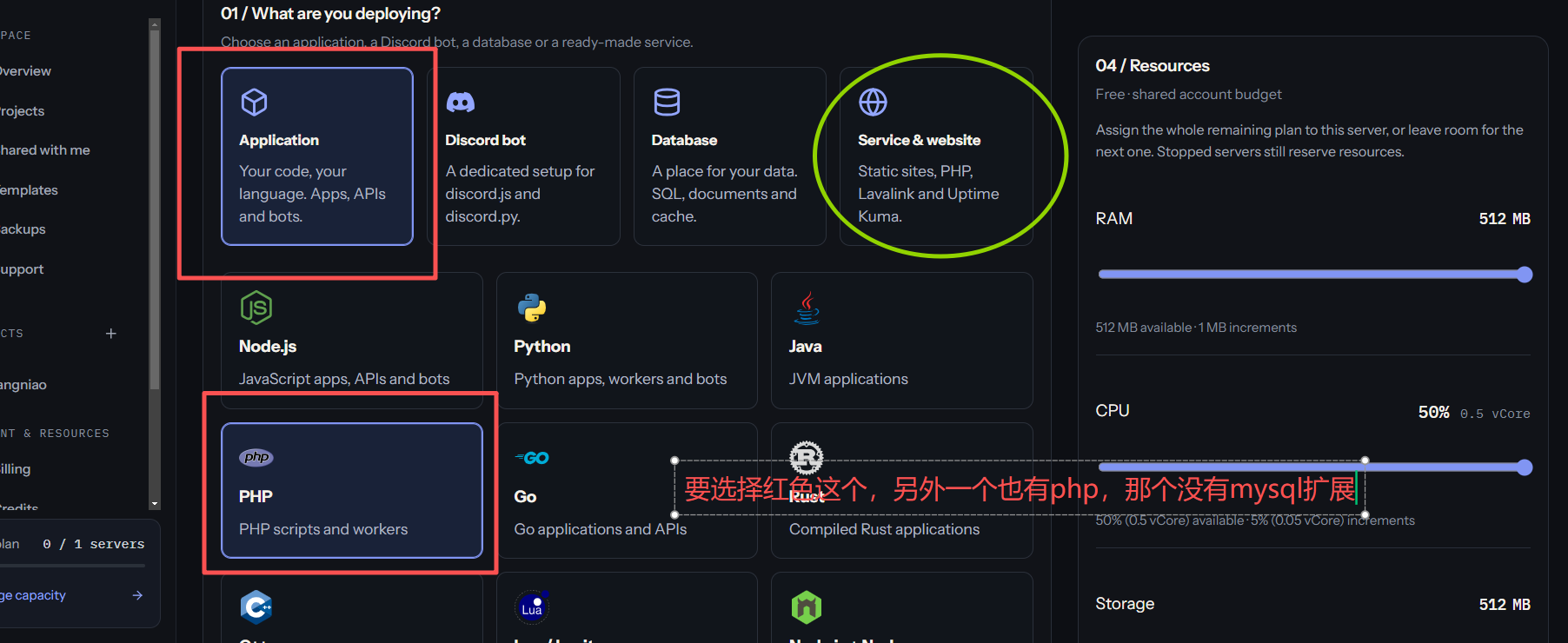Screen dimensions: 1568x643
Task: Click the RAM slider handle
Action: (x=1524, y=275)
